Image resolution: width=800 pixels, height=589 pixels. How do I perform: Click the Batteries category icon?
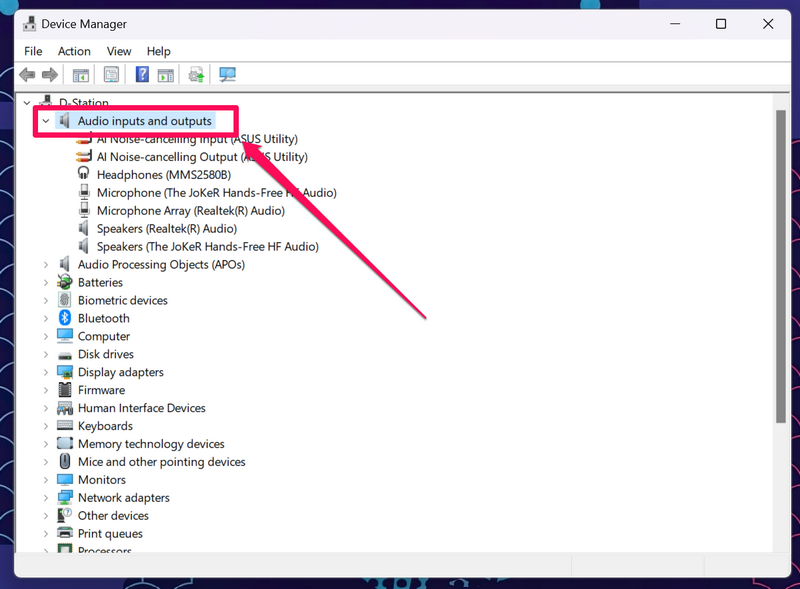pos(65,282)
